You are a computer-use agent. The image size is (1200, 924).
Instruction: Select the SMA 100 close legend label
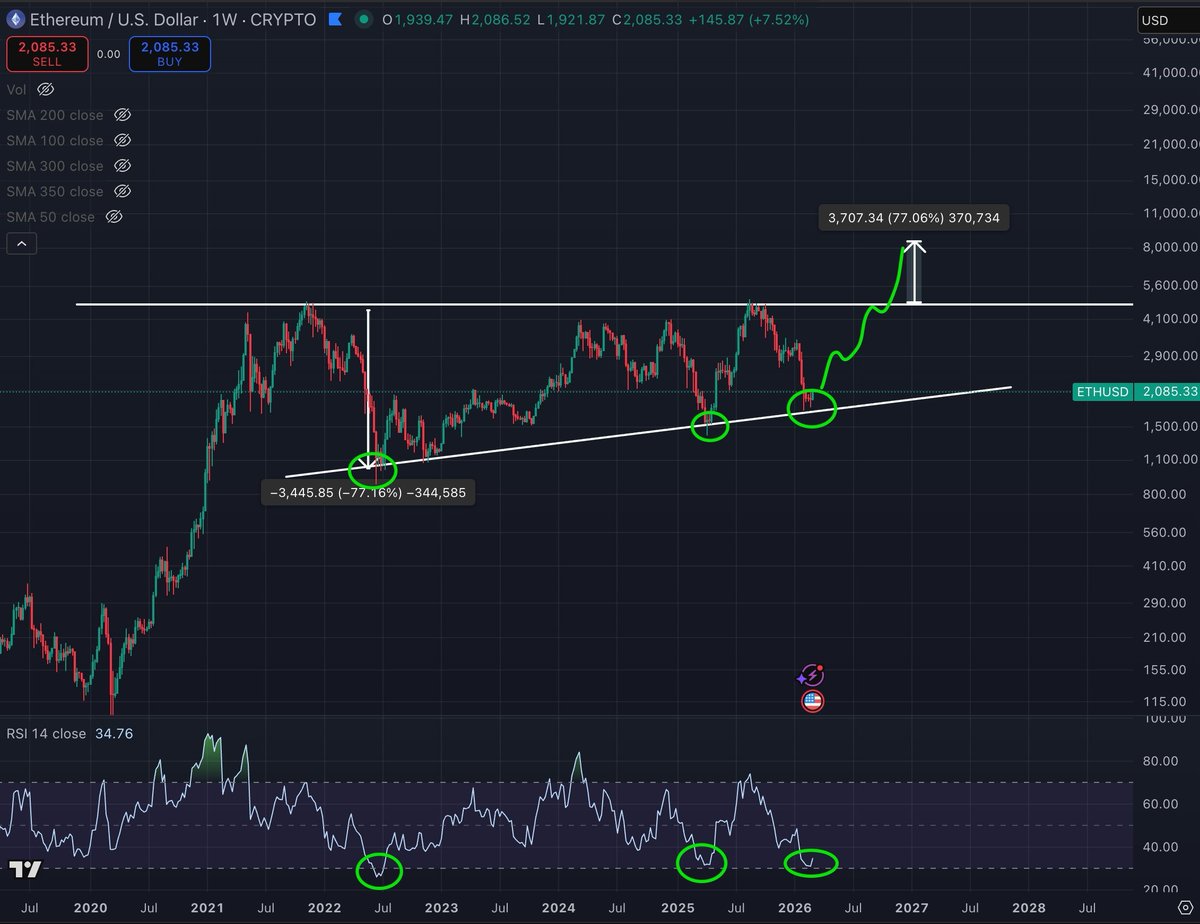coord(55,141)
